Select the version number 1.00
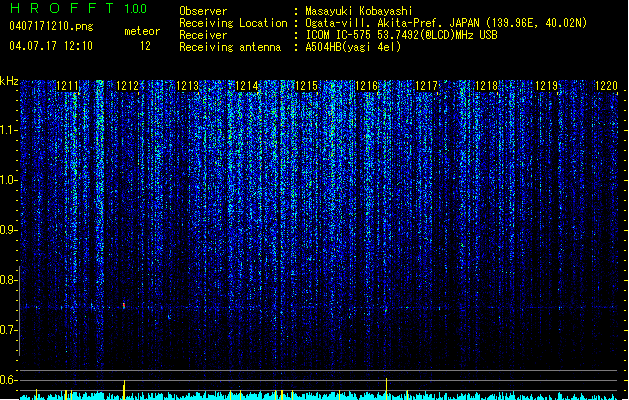629x400 pixels. click(x=136, y=9)
